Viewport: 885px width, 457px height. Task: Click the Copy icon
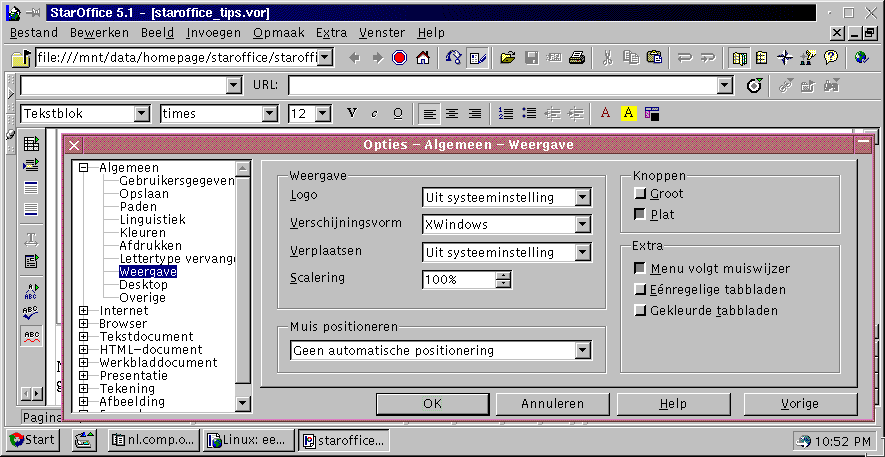click(x=630, y=58)
